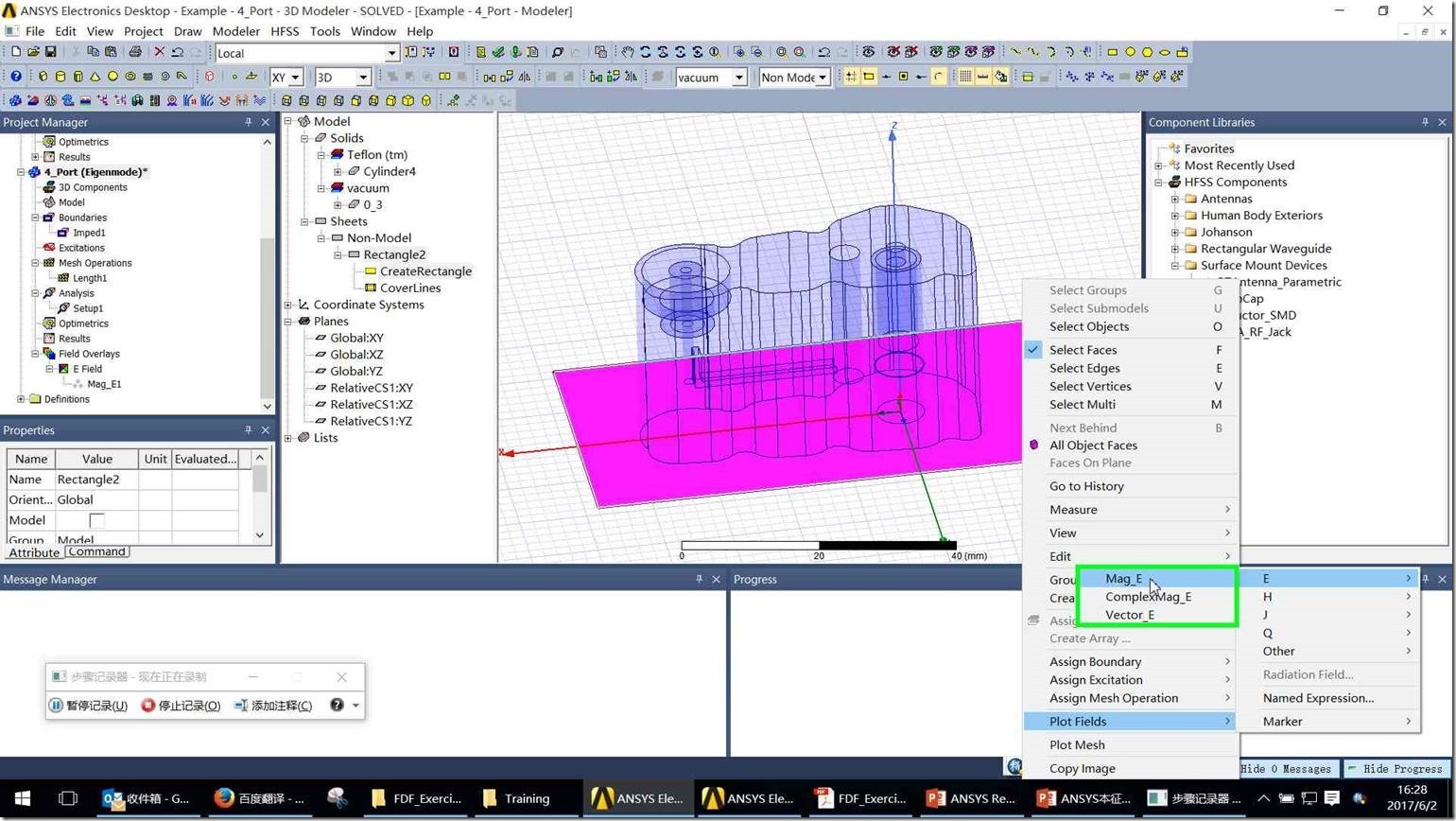Click the Zoom In magnifier icon

[x=738, y=52]
